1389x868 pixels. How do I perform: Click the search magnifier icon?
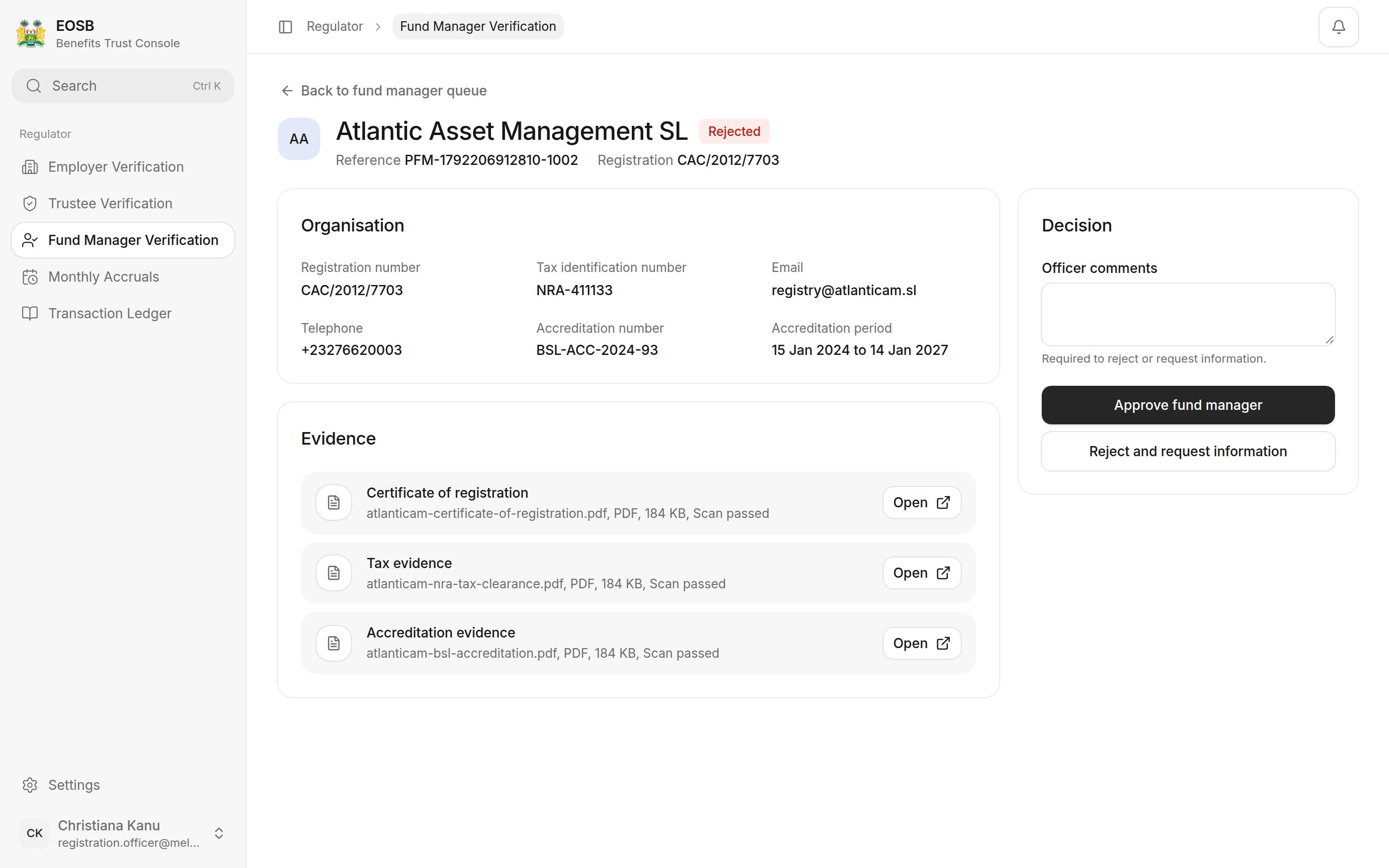click(34, 86)
